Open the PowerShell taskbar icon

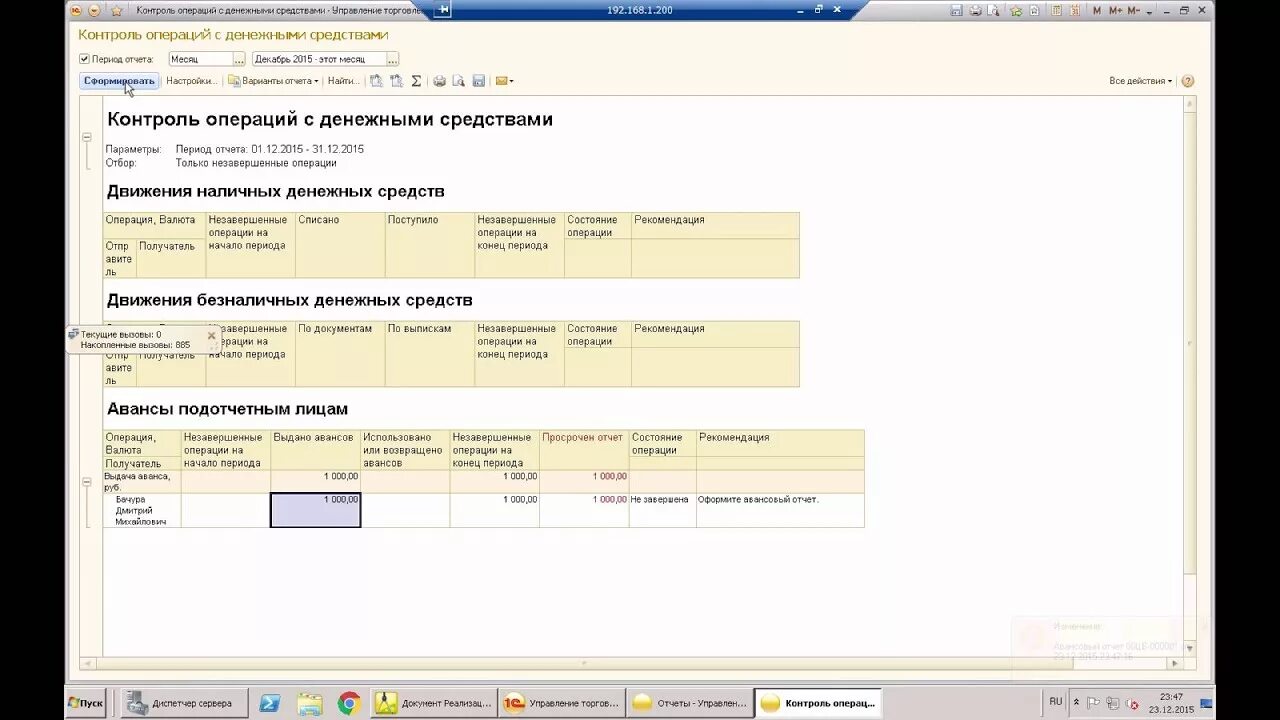click(269, 703)
